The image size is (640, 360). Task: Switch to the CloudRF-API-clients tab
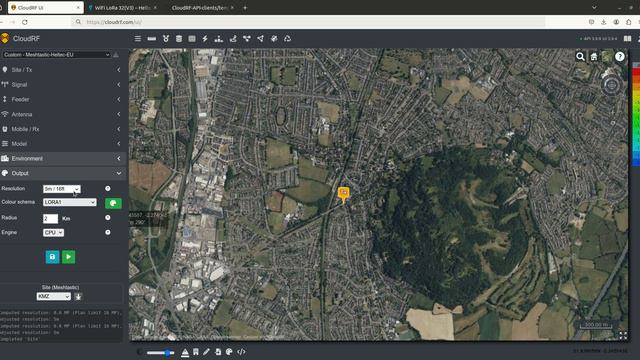point(200,8)
